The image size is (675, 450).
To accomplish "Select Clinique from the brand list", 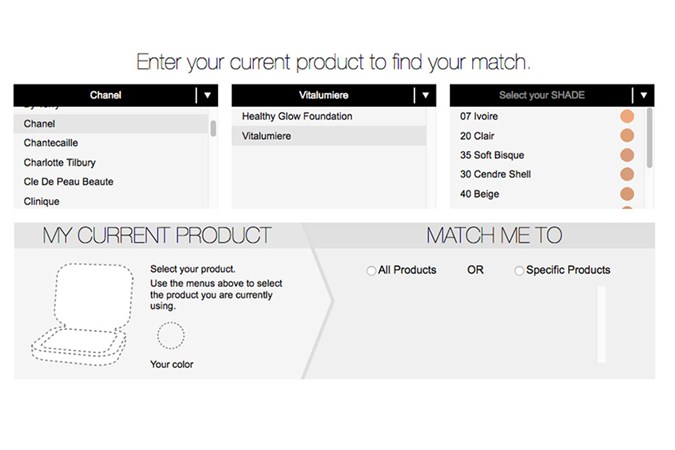I will pos(42,201).
